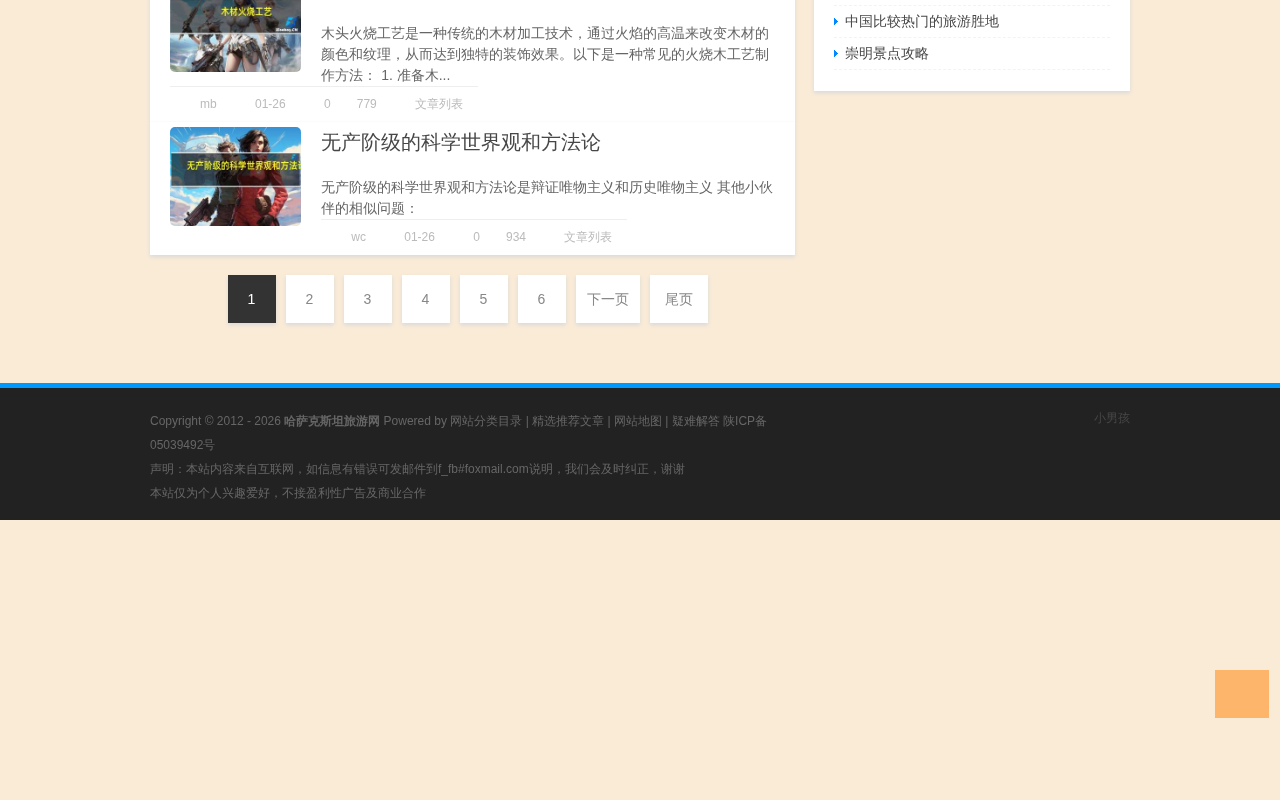The image size is (1280, 800).
Task: Open sidebar link 中国比较热门的旅游胜地
Action: click(921, 21)
